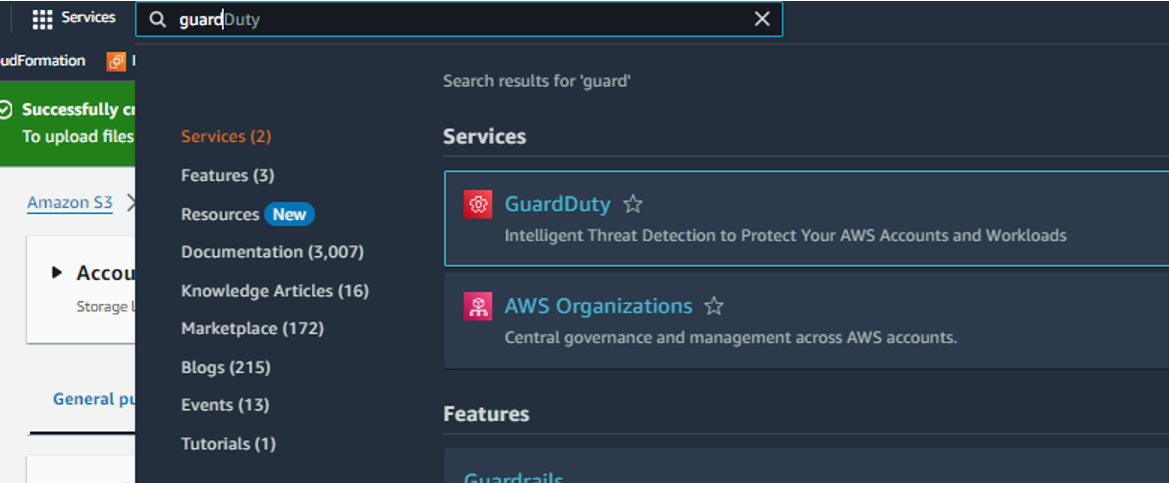1169x483 pixels.
Task: Click the orange bookmark icon beside CloudFormation
Action: (116, 62)
